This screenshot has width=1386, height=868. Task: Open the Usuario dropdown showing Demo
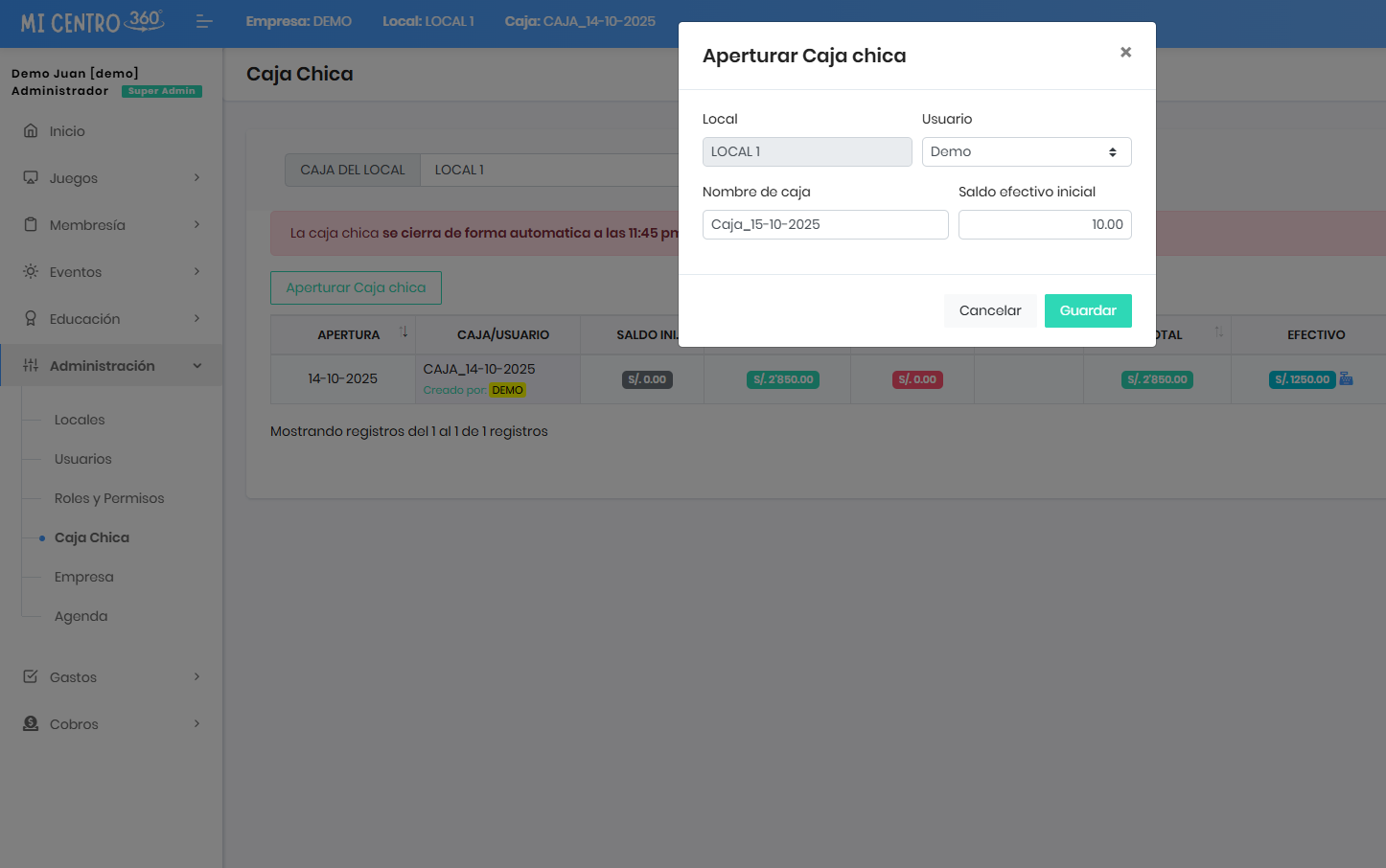point(1026,152)
